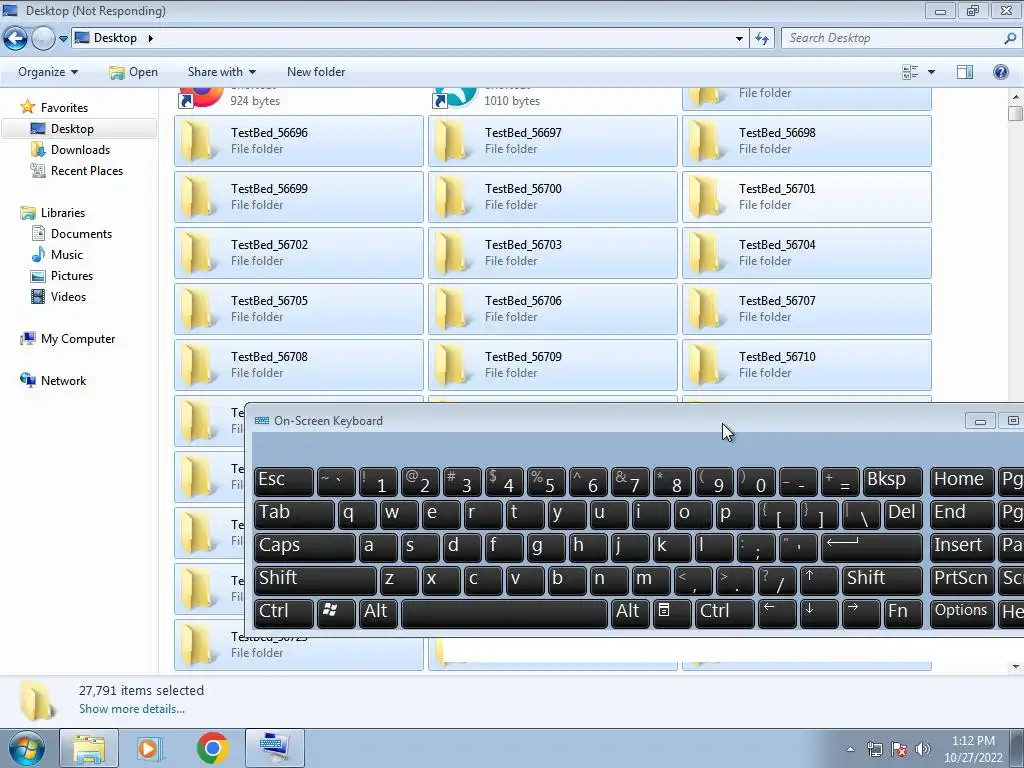Select the TestBed_56707 folder
This screenshot has width=1024, height=768.
807,309
